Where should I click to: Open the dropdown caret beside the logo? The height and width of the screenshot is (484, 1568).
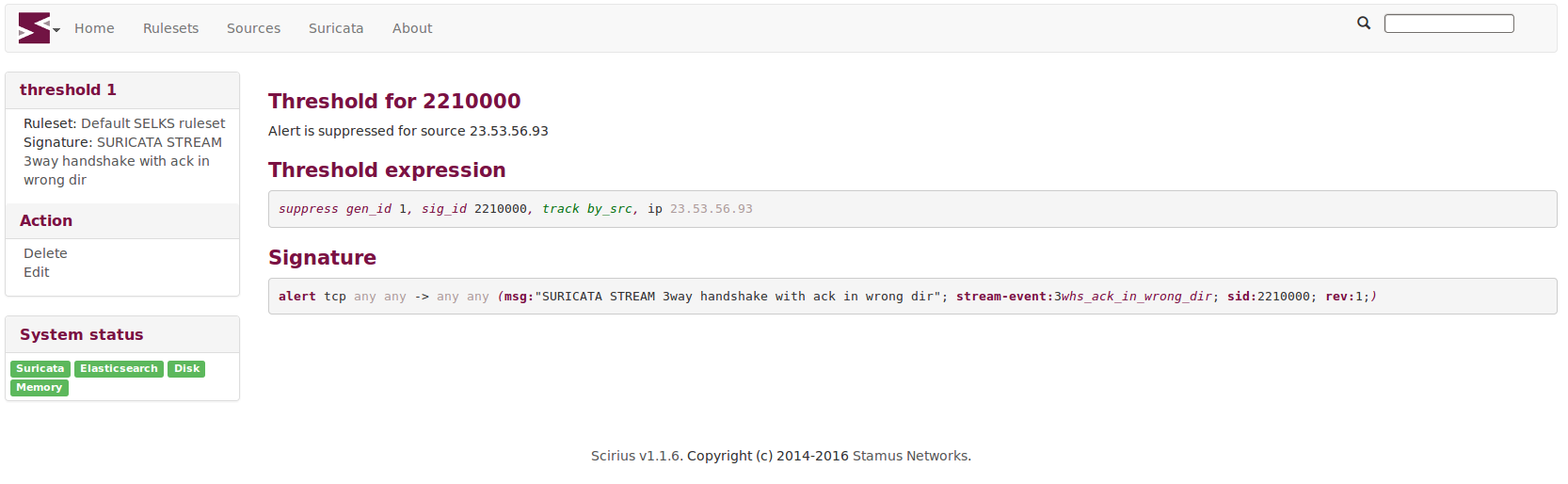56,30
